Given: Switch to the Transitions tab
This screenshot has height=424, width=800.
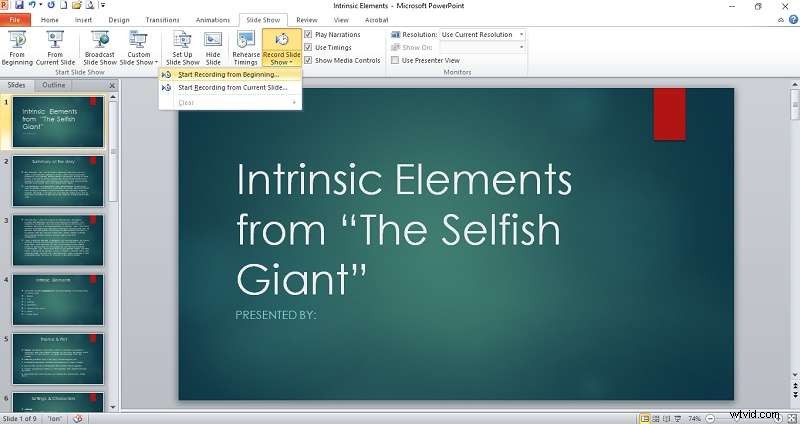Looking at the screenshot, I should 162,20.
